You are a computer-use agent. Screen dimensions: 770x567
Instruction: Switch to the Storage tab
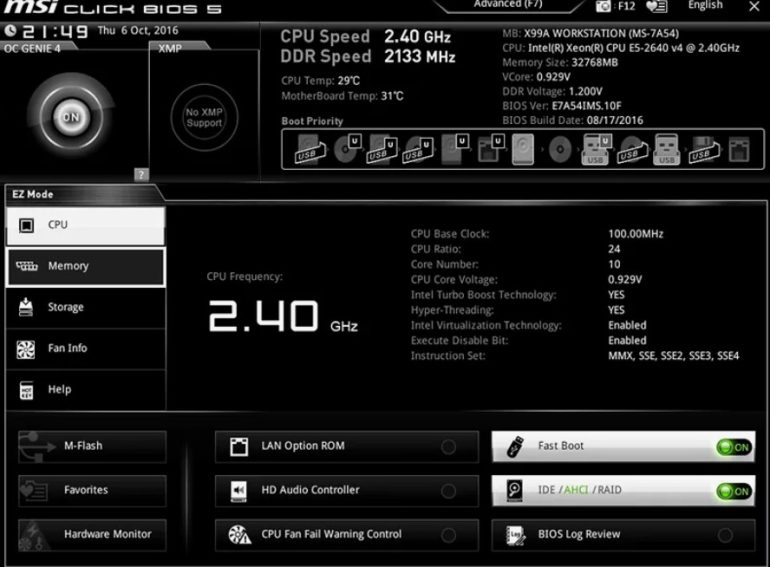(x=85, y=307)
